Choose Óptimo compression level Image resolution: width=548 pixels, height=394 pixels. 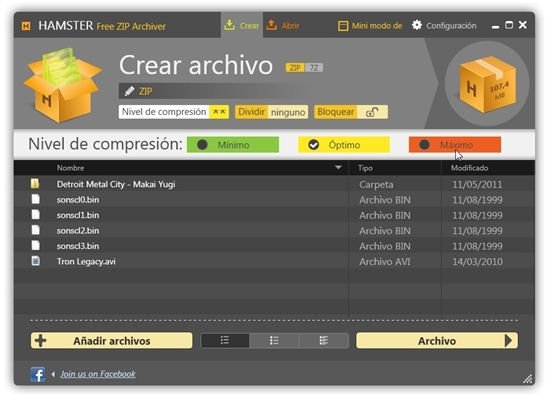[x=344, y=145]
